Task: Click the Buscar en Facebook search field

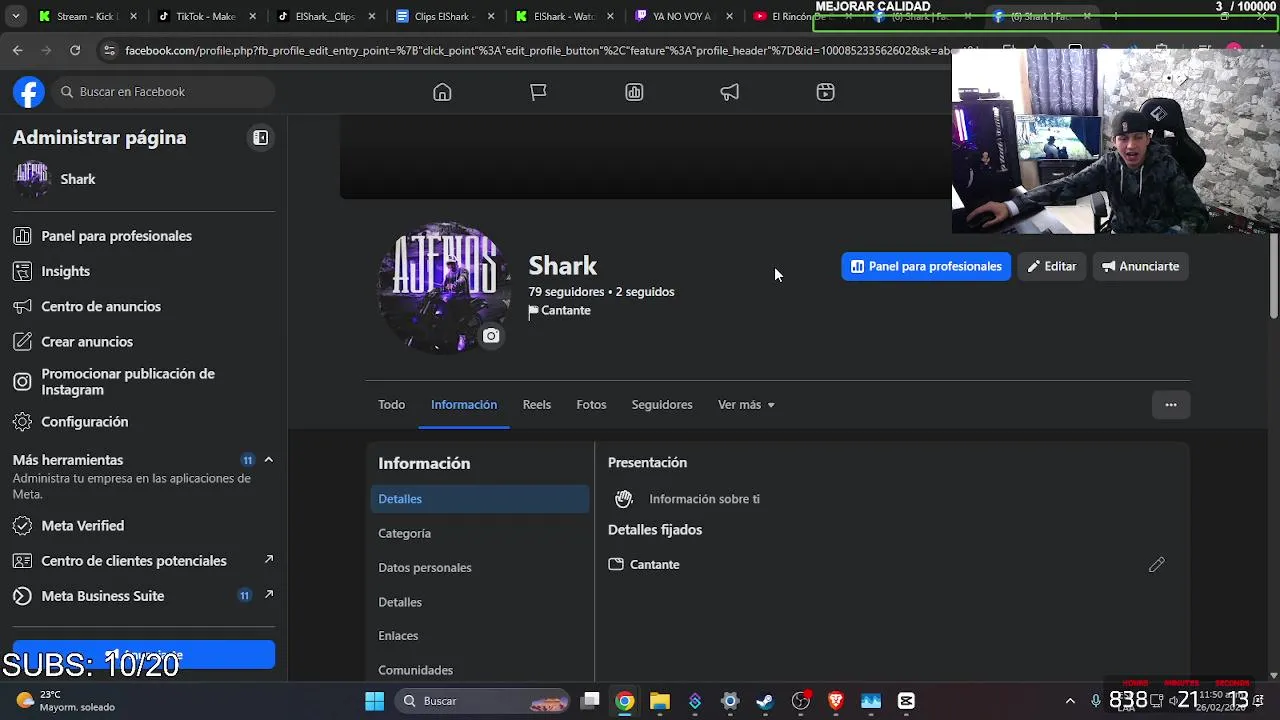Action: coord(164,92)
